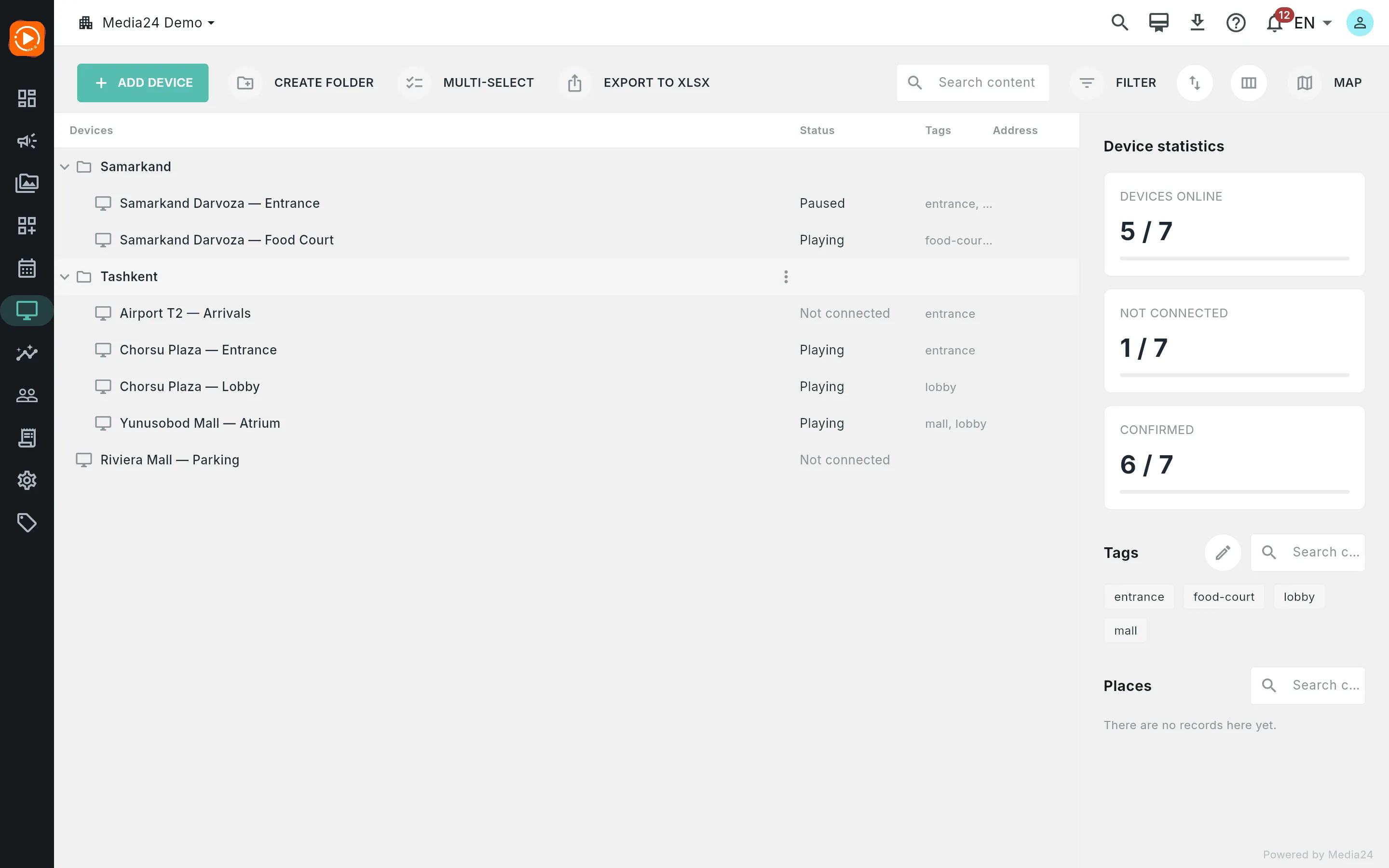Click the Devices column header
Screen dimensions: 1389x868
(91, 130)
